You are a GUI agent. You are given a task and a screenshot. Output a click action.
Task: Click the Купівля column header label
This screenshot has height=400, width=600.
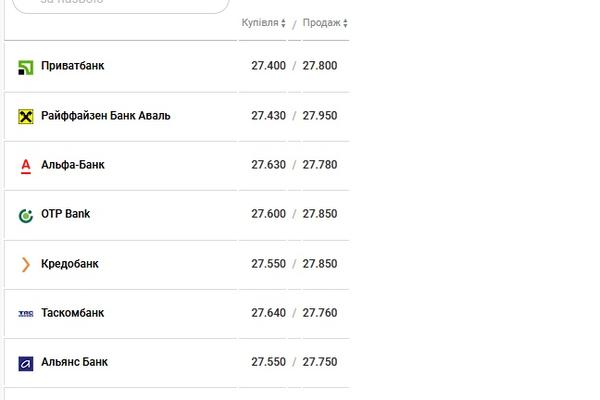click(260, 23)
